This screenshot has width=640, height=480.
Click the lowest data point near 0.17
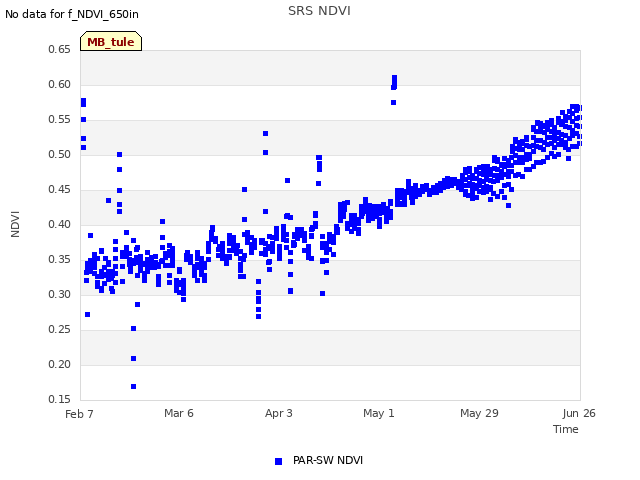click(133, 387)
